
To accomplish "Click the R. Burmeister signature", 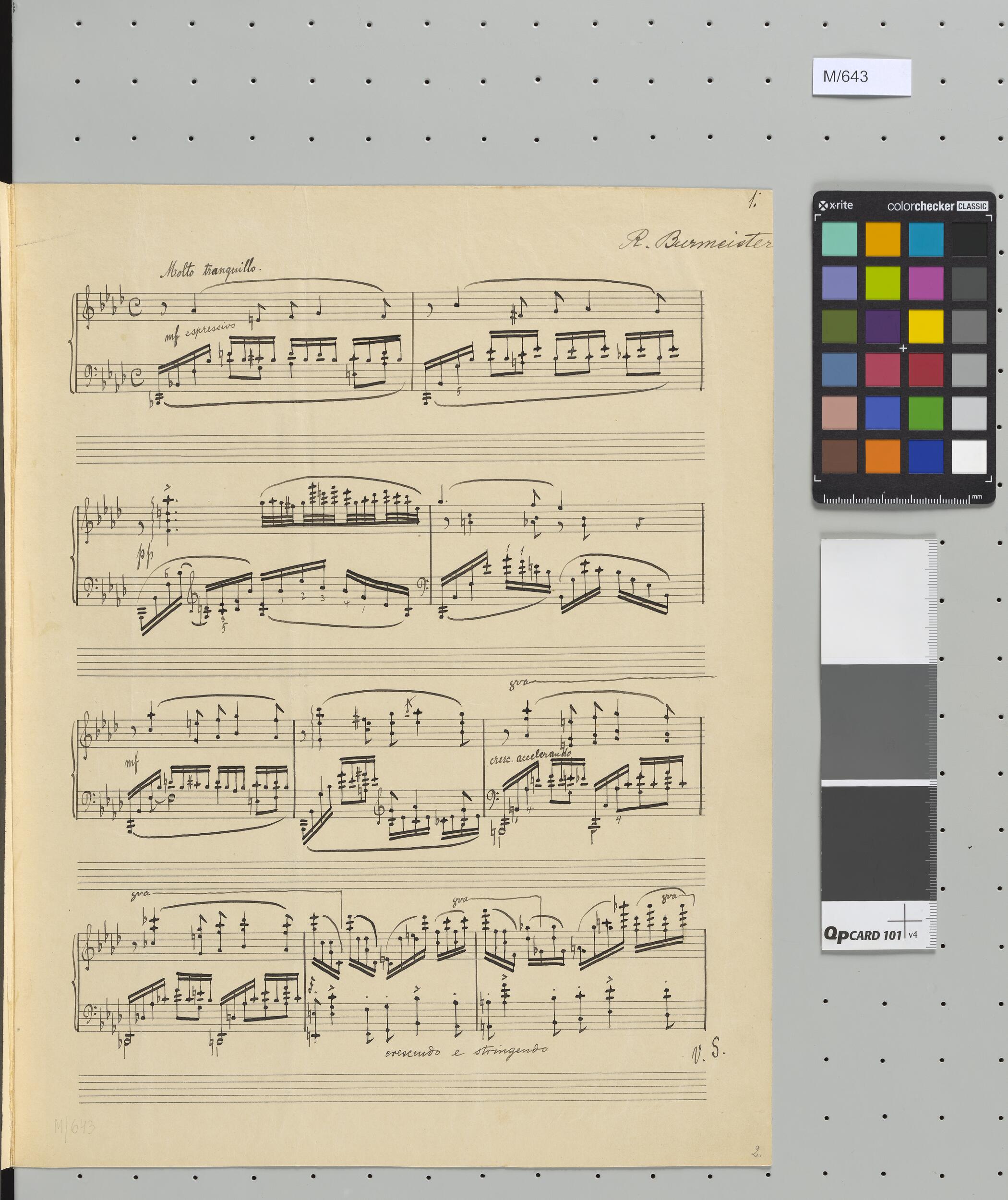I will point(695,241).
